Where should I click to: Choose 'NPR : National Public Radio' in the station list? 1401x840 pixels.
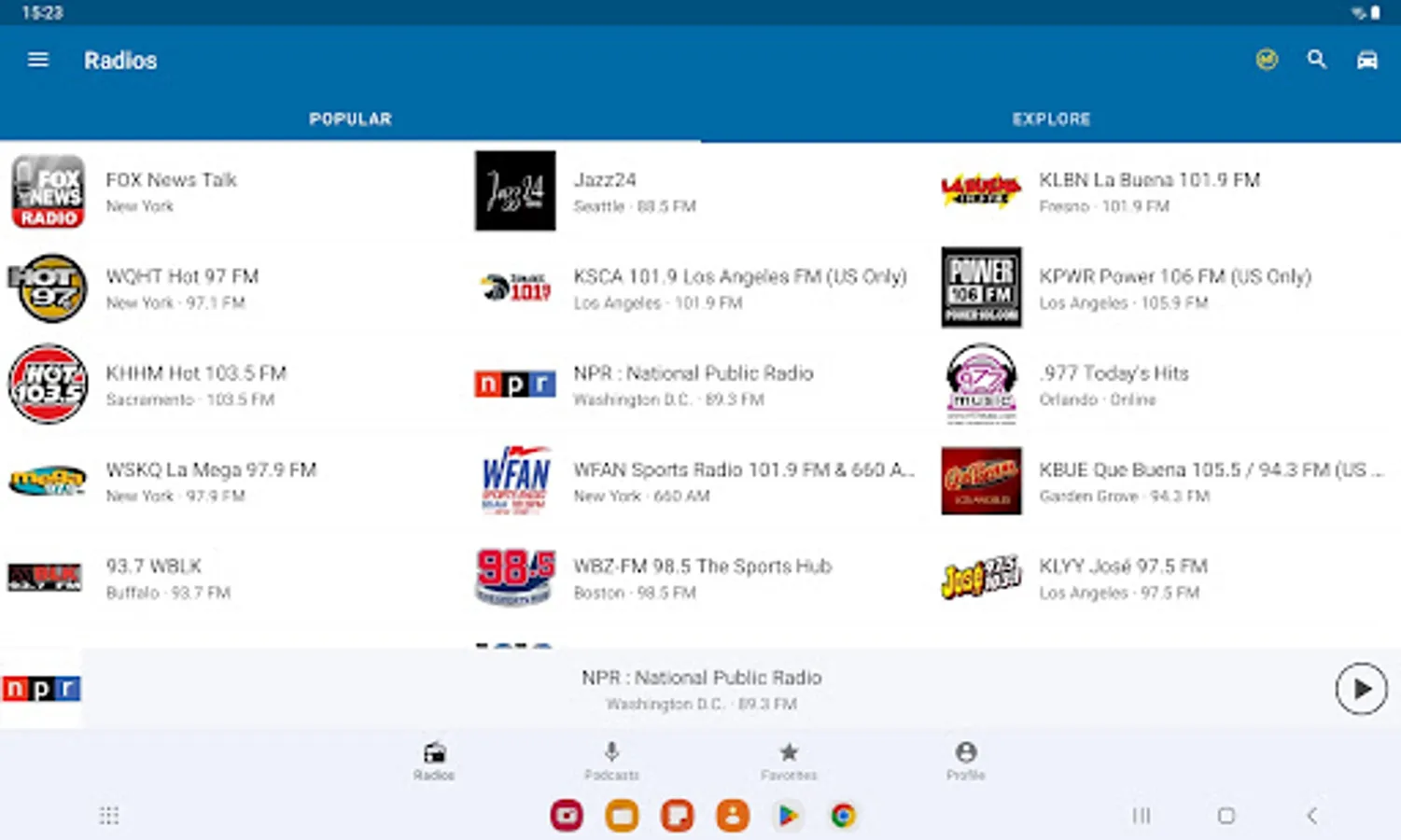[693, 373]
